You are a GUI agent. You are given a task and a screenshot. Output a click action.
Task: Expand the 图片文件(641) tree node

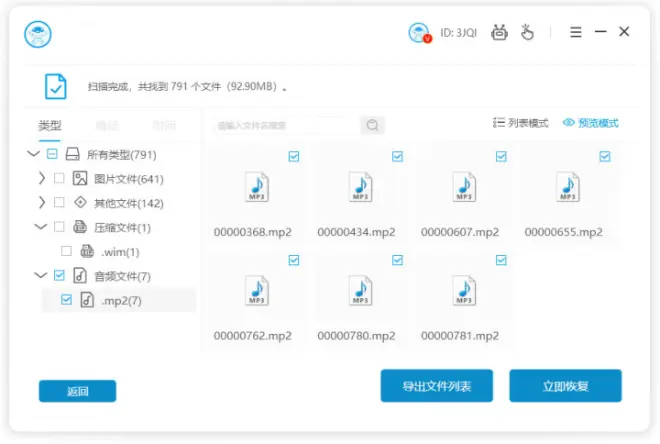[x=41, y=179]
